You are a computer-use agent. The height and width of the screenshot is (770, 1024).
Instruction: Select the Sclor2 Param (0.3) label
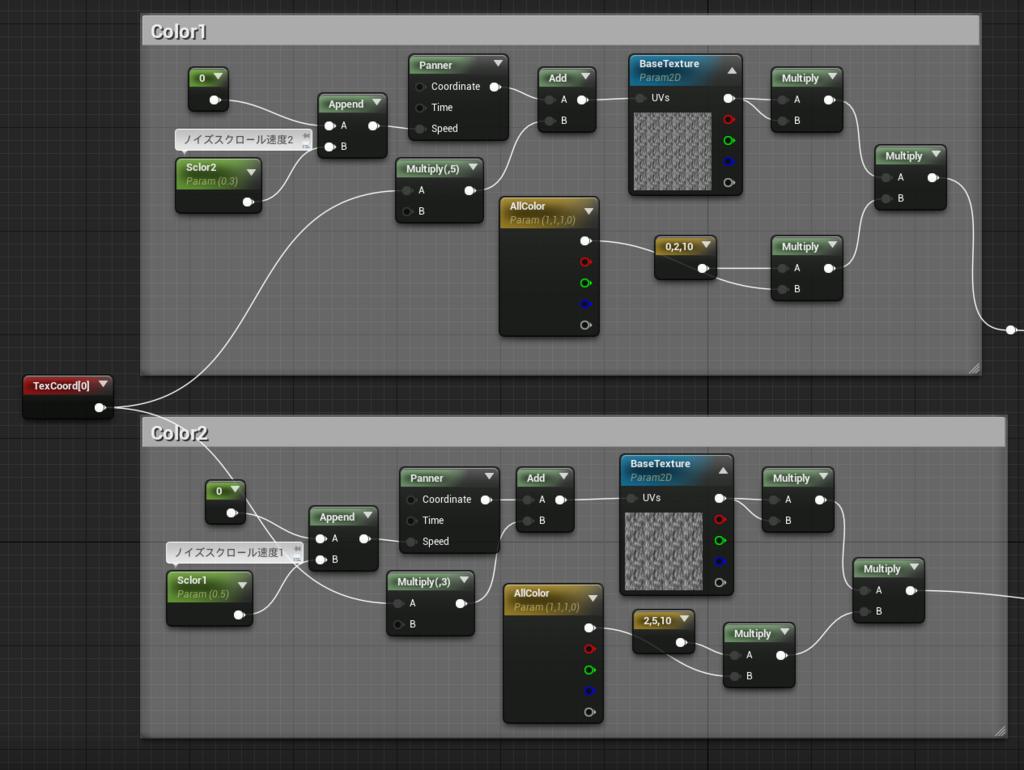point(212,181)
